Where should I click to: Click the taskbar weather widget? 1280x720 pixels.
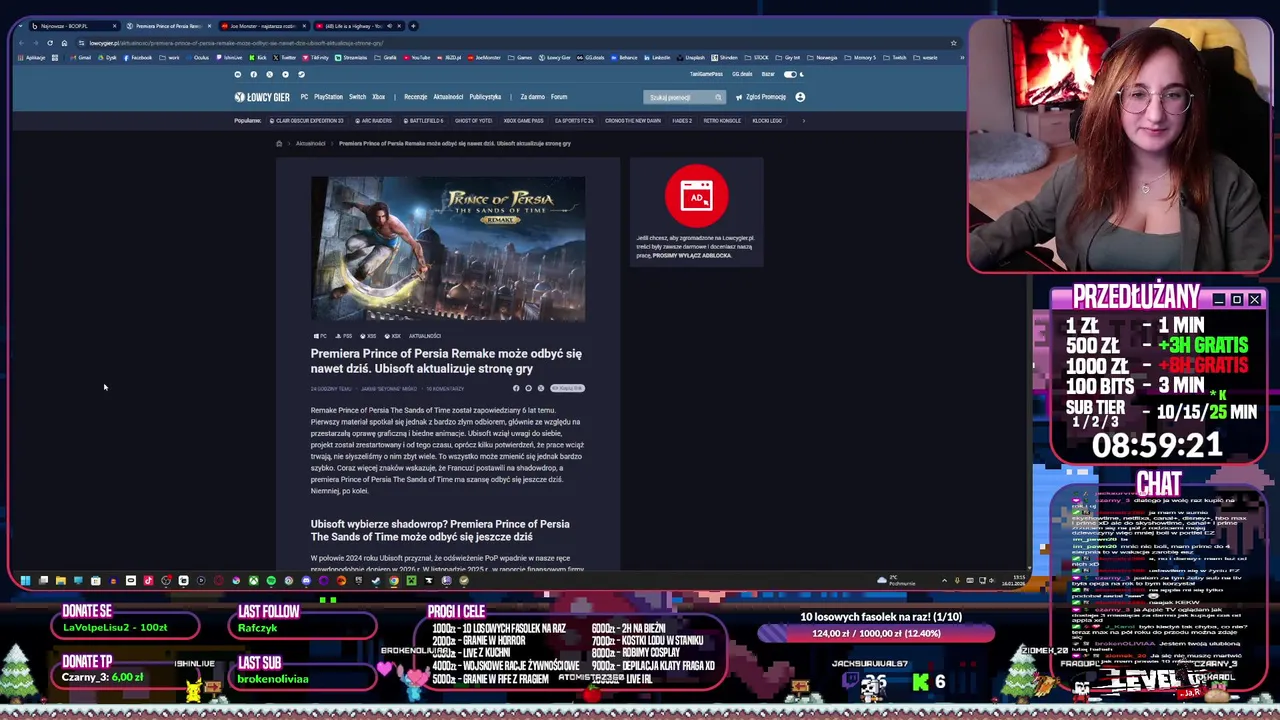[897, 580]
